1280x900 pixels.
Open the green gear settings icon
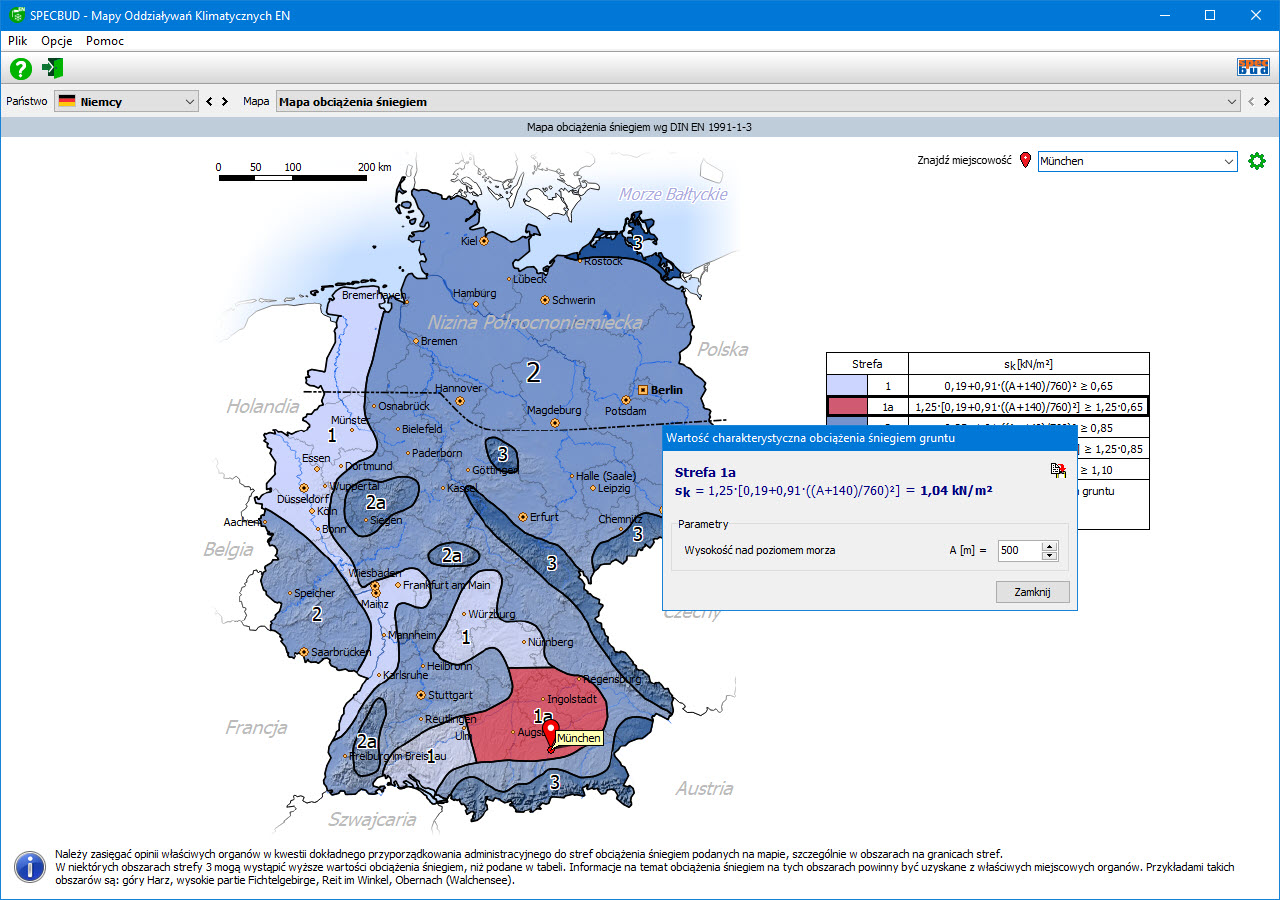click(1257, 161)
